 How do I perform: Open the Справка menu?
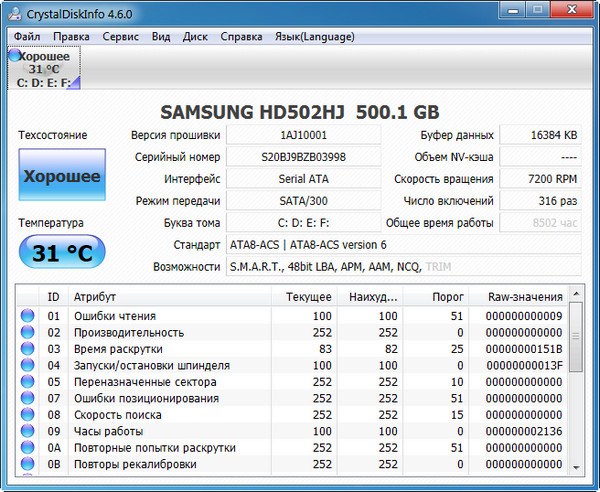point(241,36)
